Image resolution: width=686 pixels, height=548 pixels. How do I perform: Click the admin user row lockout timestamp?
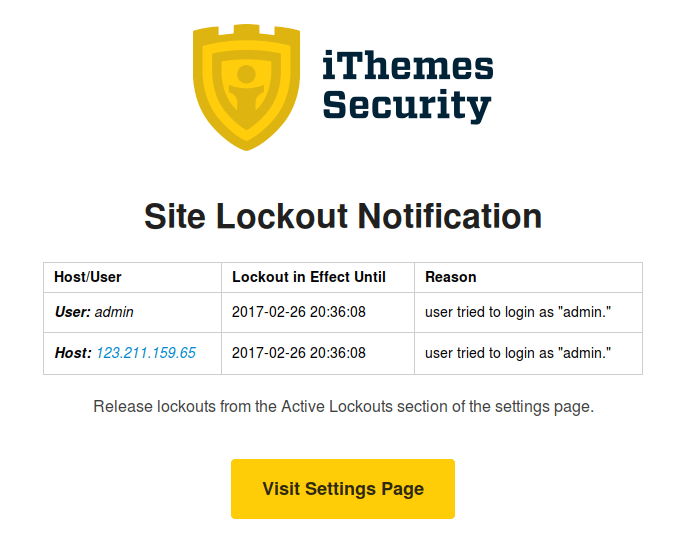tap(299, 312)
